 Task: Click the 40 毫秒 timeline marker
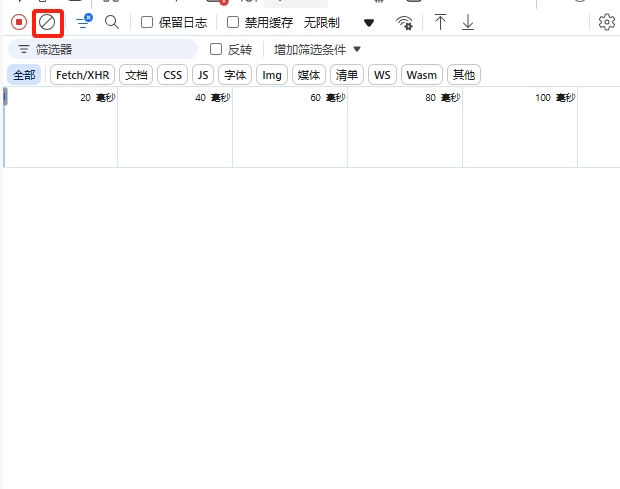[213, 98]
